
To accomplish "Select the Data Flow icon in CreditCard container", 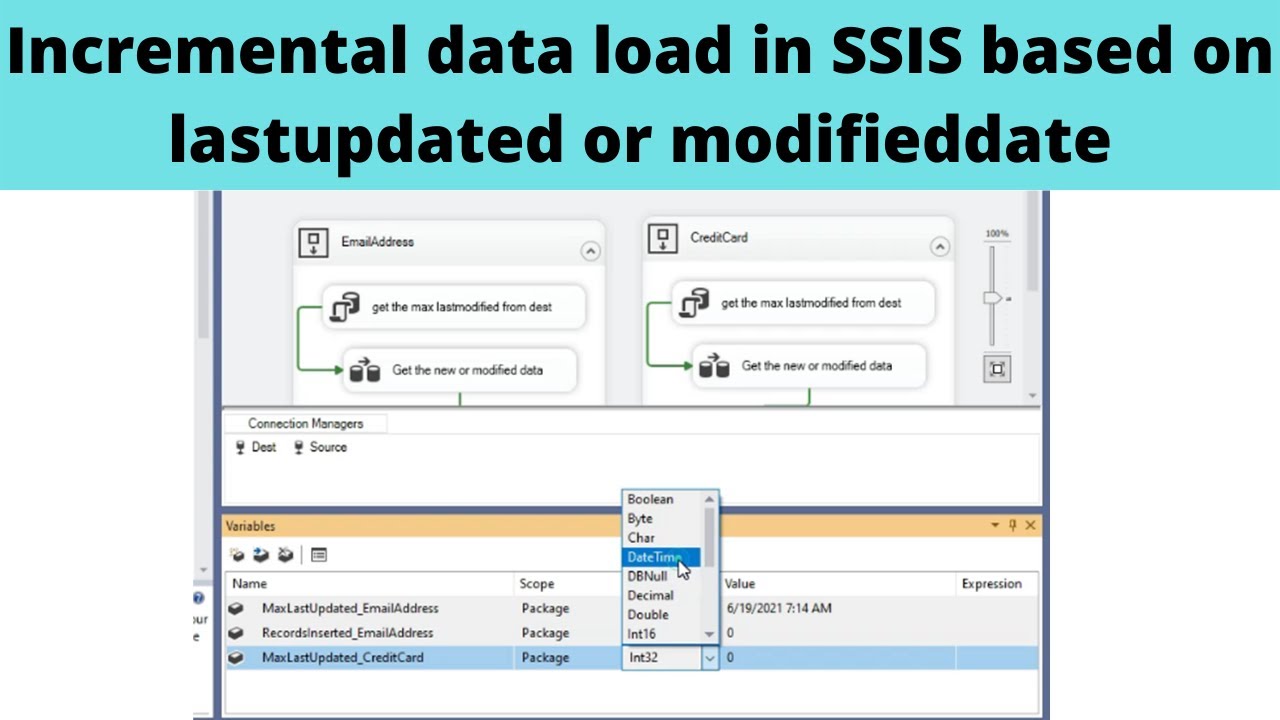I will pos(714,367).
